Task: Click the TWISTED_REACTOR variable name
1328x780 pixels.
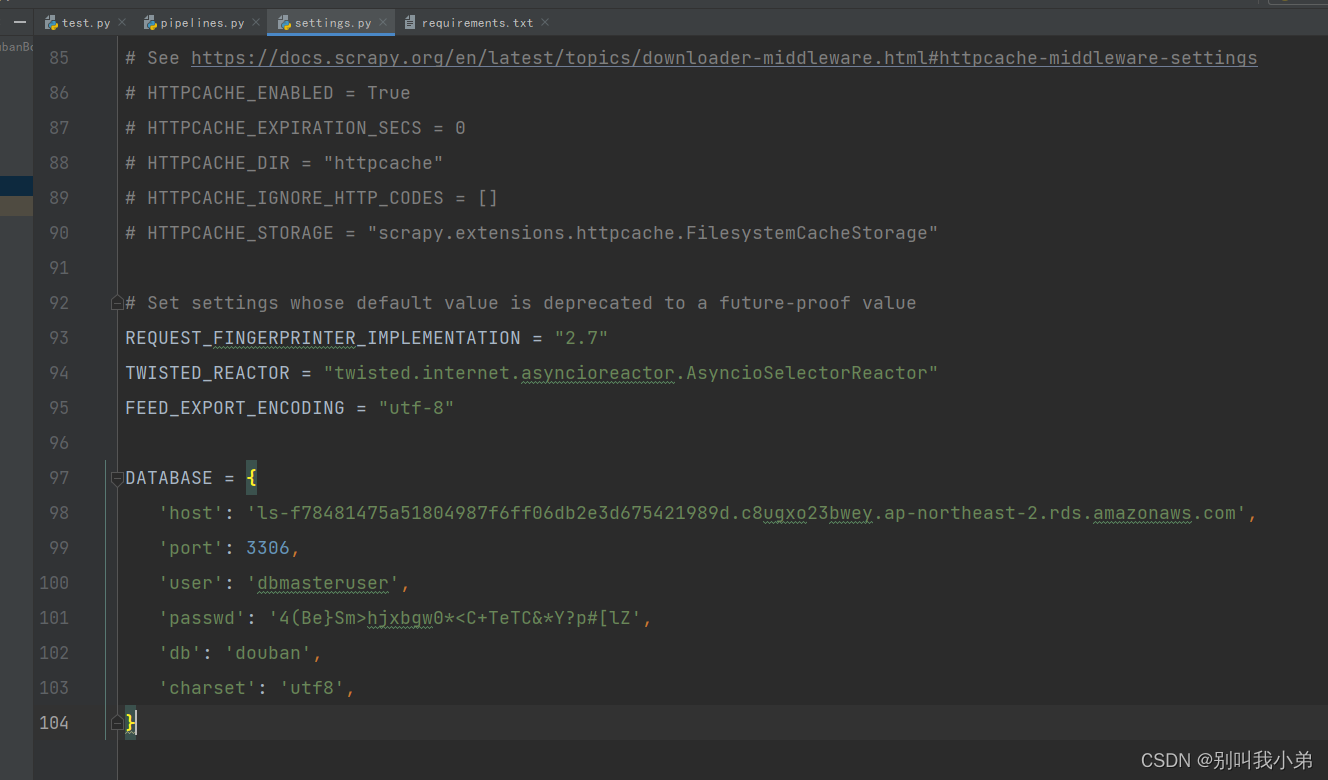Action: click(207, 373)
